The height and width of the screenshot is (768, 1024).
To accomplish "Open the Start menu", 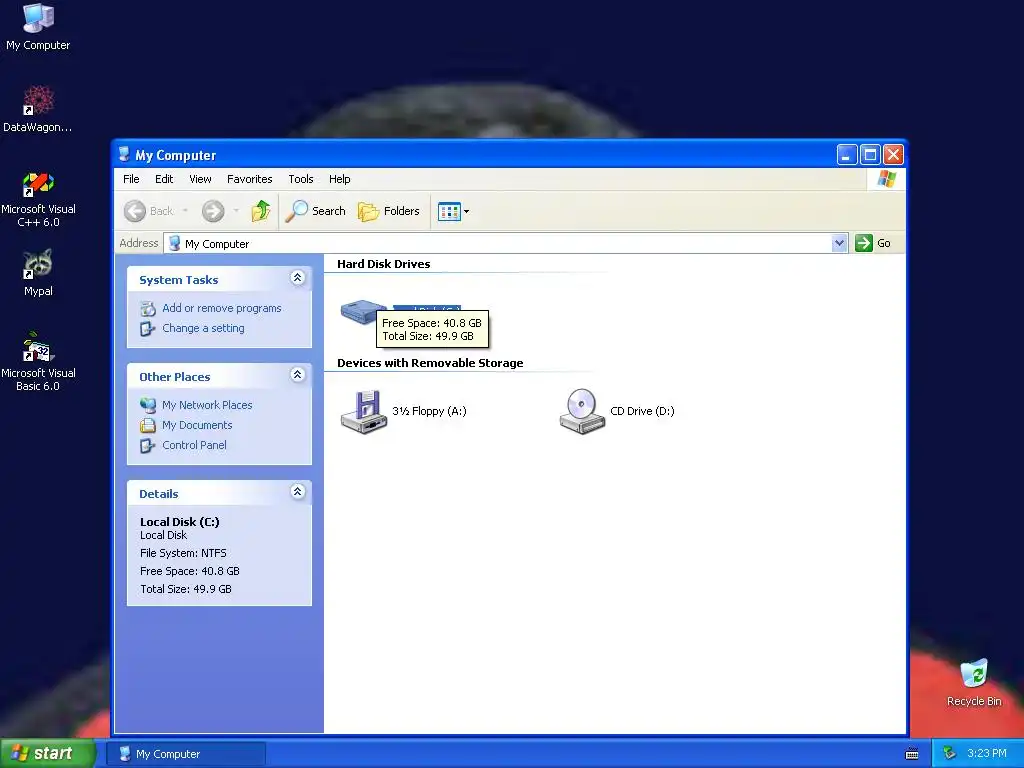I will (47, 753).
